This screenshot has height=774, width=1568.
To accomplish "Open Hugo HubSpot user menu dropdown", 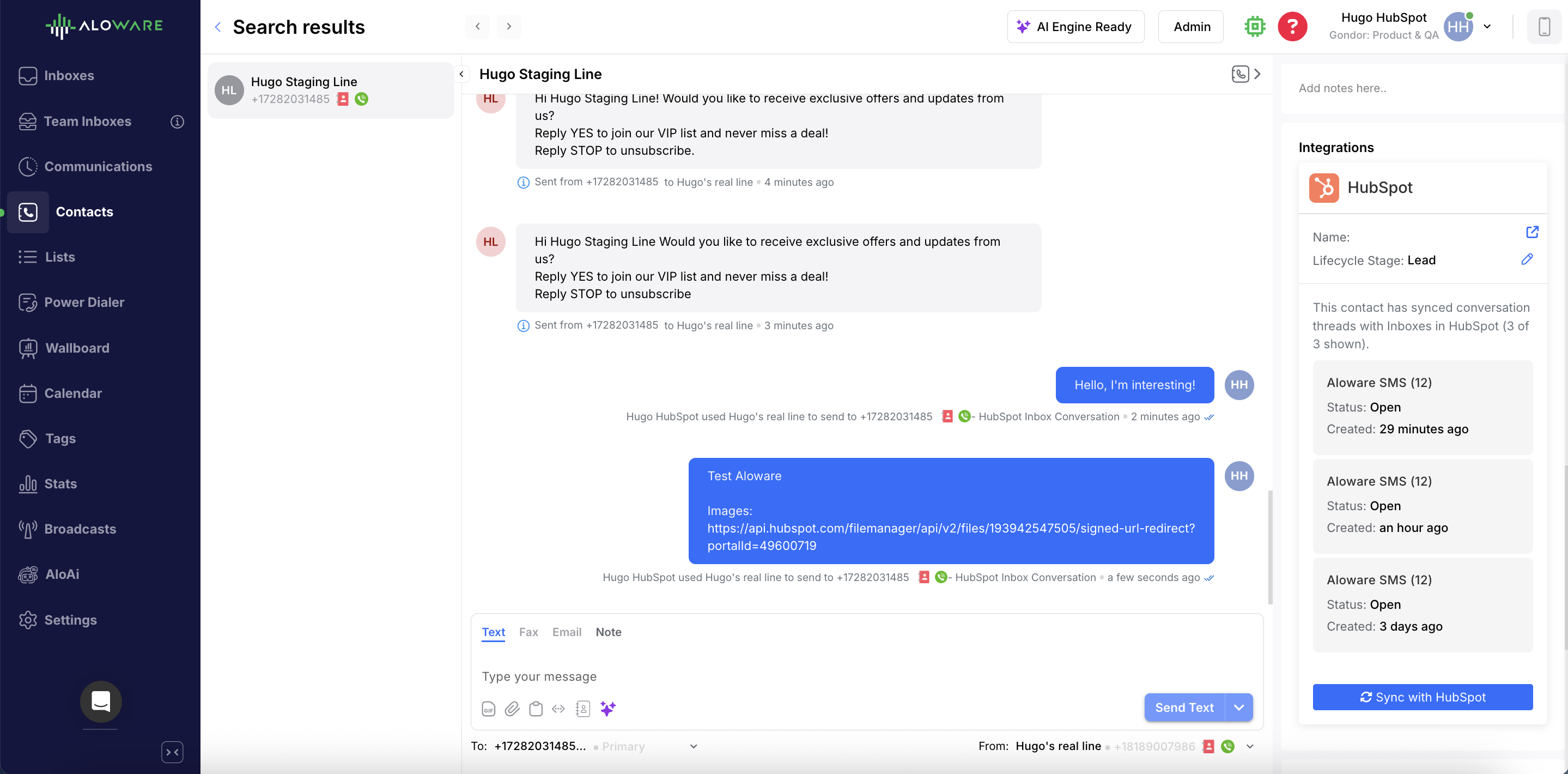I will 1487,27.
